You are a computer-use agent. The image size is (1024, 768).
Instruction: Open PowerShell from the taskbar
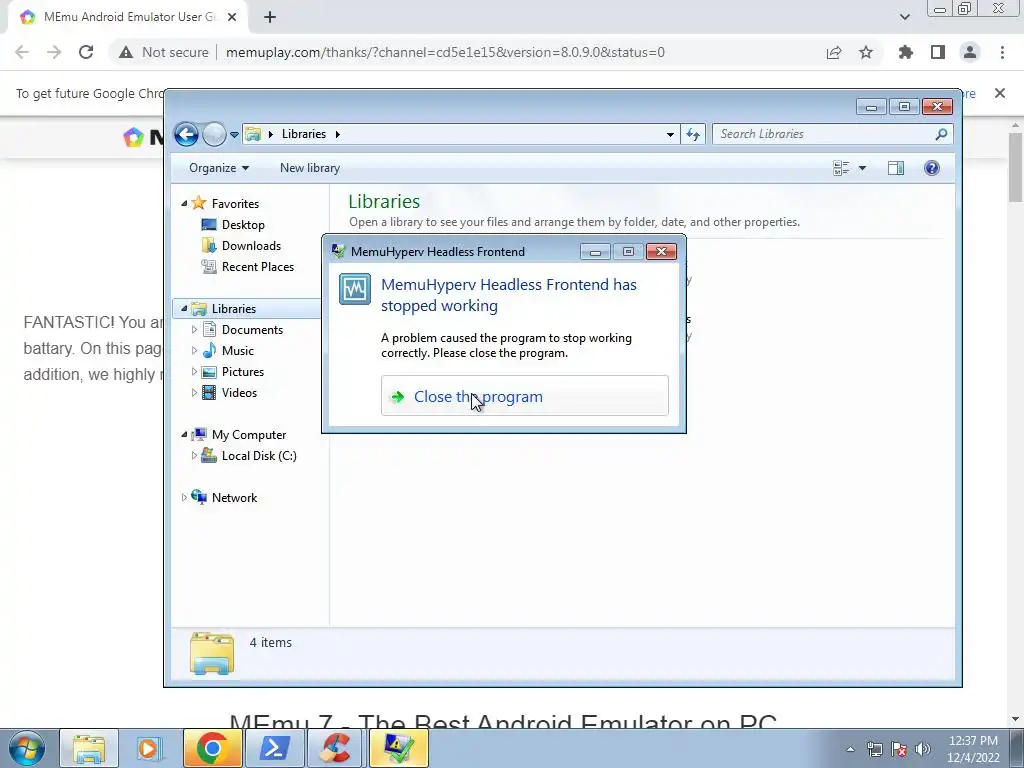click(274, 748)
